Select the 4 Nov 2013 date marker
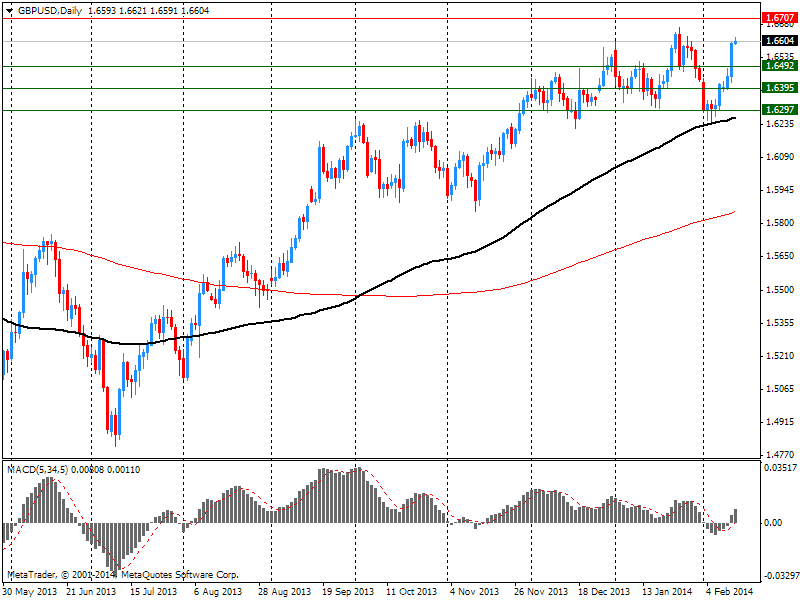Image resolution: width=800 pixels, height=600 pixels. click(x=476, y=591)
